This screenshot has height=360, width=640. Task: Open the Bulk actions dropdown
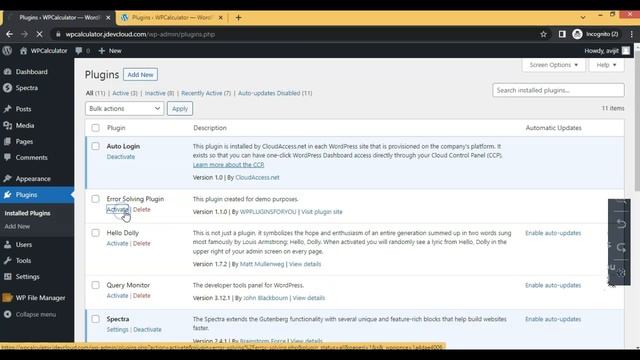(x=124, y=109)
